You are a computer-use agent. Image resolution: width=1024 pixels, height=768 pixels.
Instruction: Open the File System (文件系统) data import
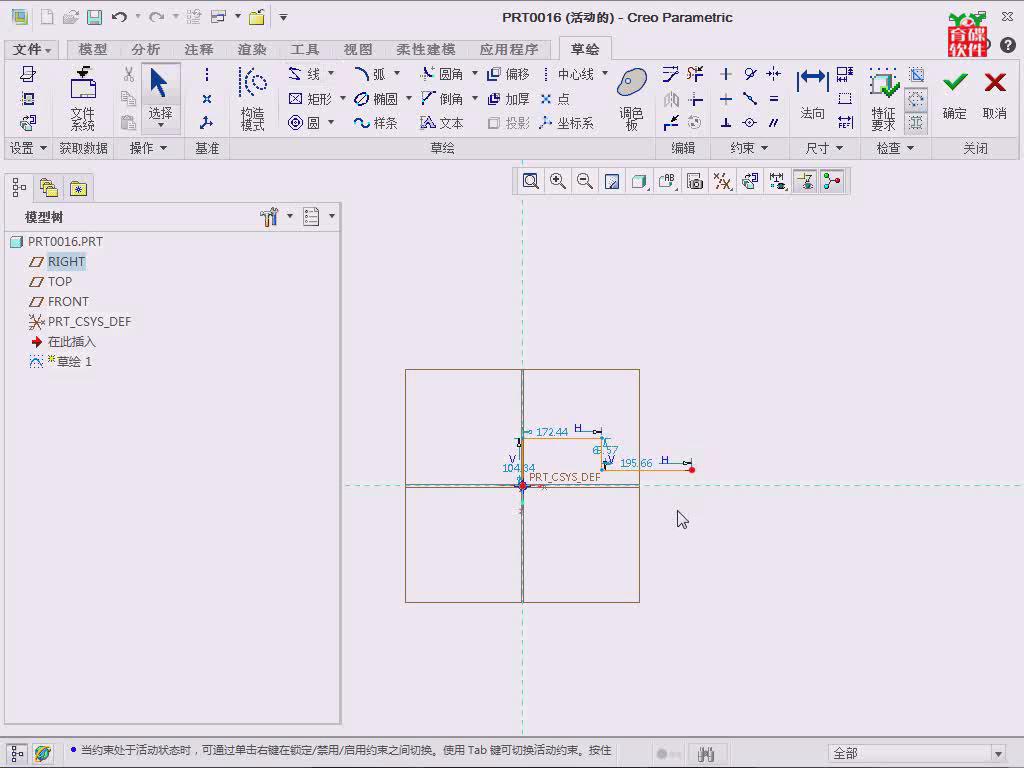click(x=83, y=99)
